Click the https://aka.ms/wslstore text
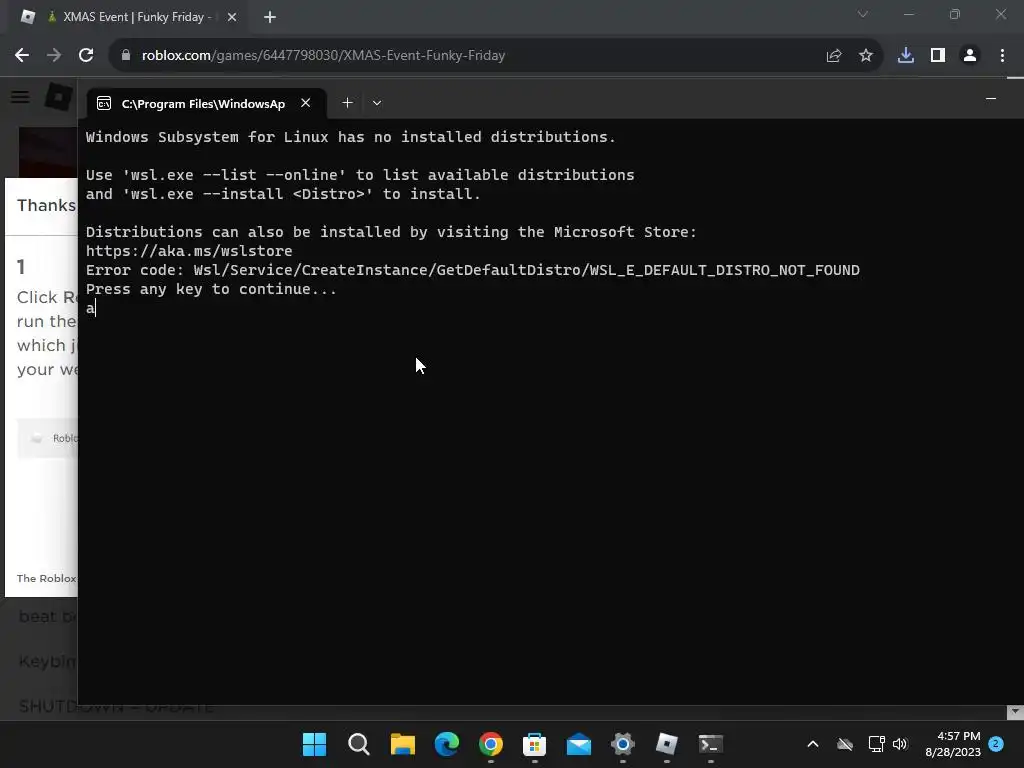Image resolution: width=1024 pixels, height=768 pixels. [189, 251]
